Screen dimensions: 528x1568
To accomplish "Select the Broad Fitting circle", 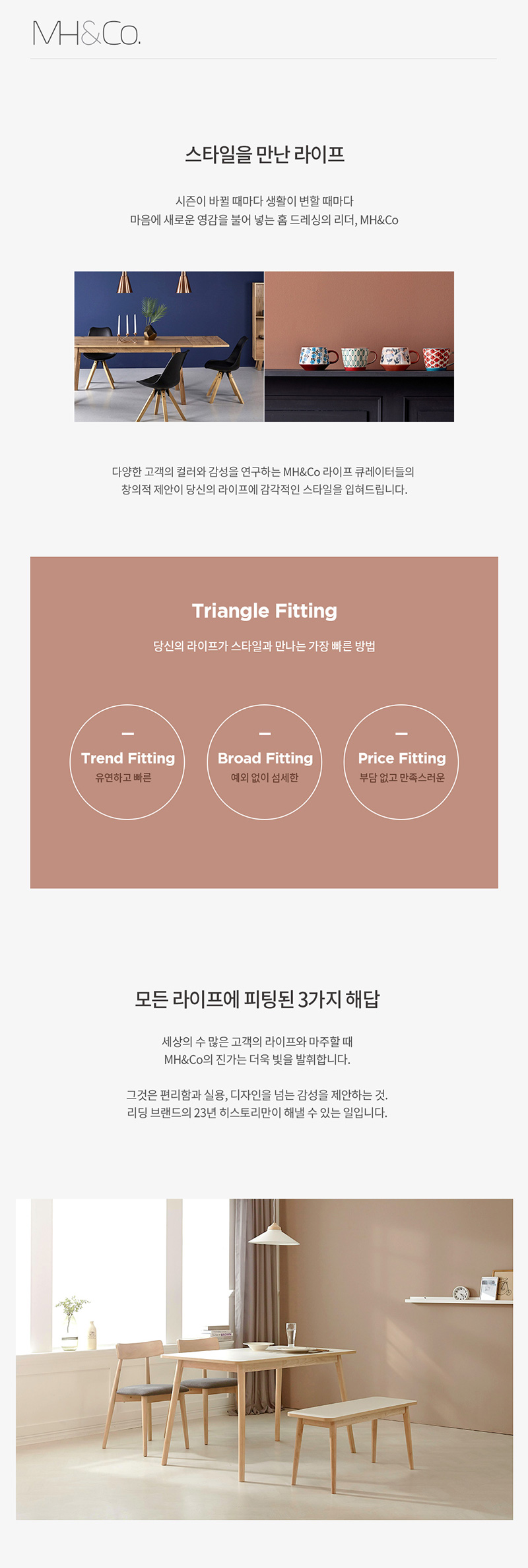I will pyautogui.click(x=265, y=762).
